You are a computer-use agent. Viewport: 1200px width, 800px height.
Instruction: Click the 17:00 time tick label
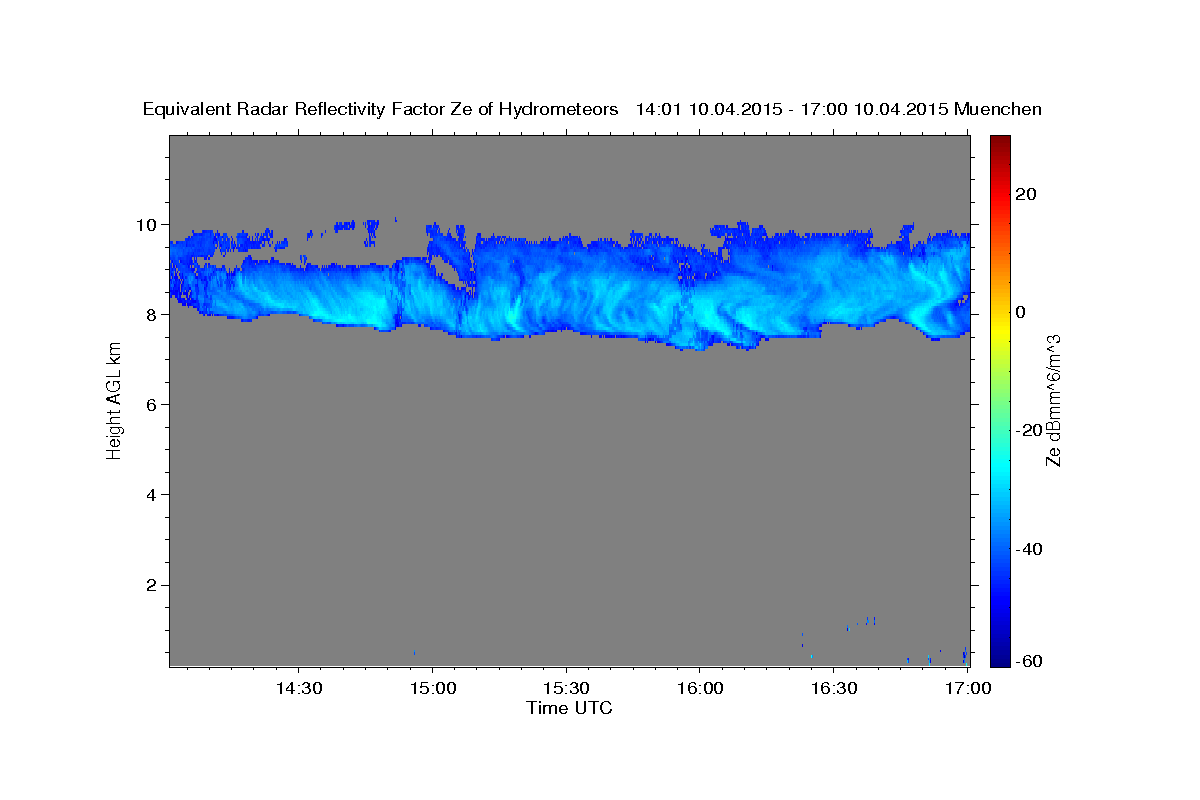[x=968, y=688]
